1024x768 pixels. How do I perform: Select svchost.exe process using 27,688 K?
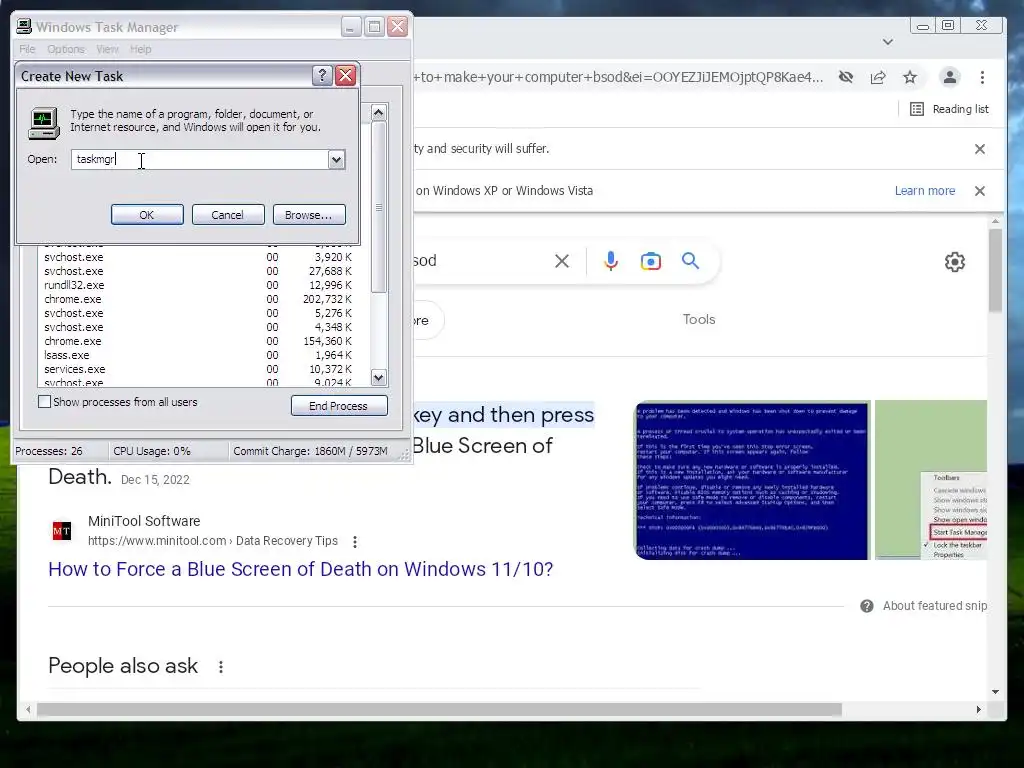pyautogui.click(x=199, y=271)
